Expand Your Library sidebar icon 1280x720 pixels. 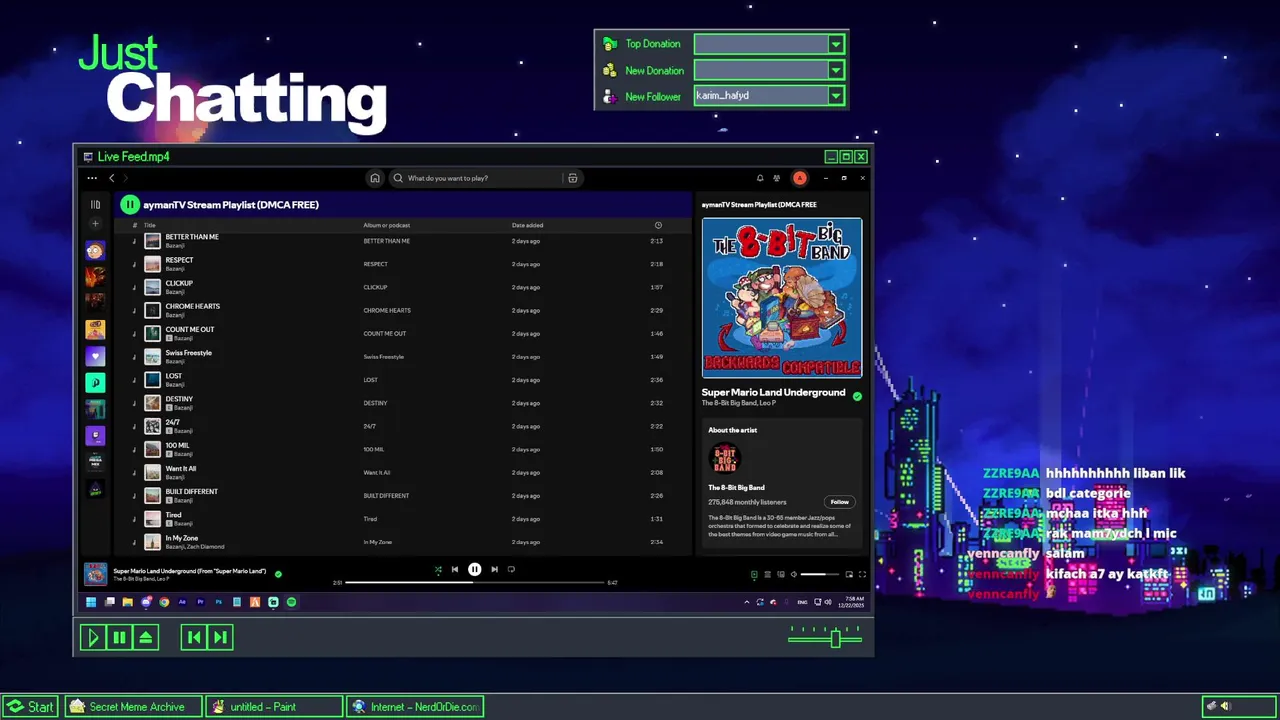click(x=95, y=204)
